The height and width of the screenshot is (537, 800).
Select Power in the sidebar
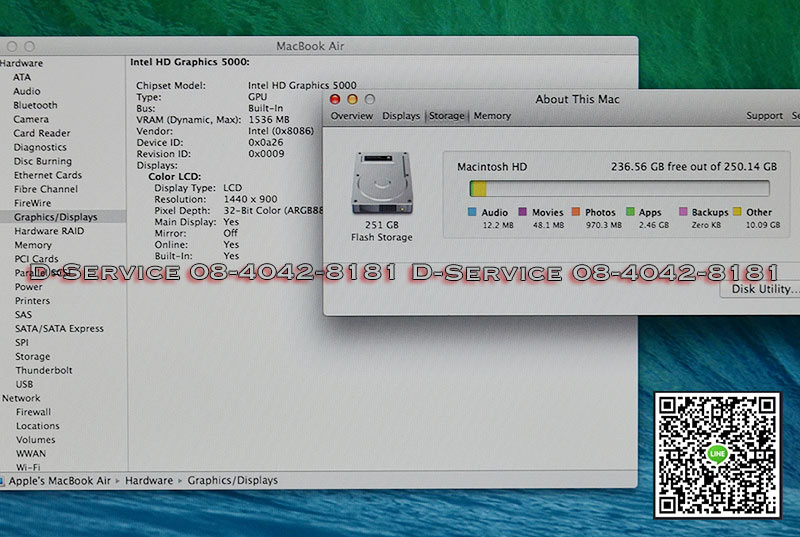coord(29,287)
